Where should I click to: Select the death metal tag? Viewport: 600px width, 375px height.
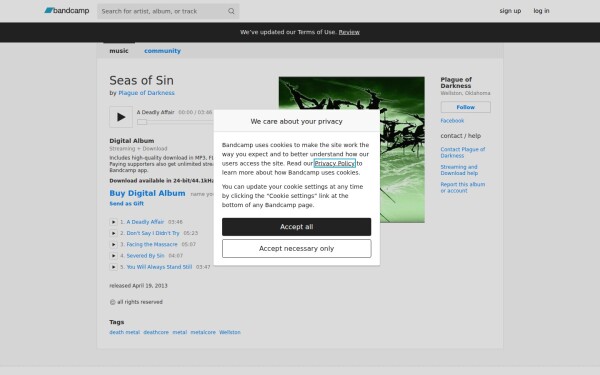coord(124,332)
